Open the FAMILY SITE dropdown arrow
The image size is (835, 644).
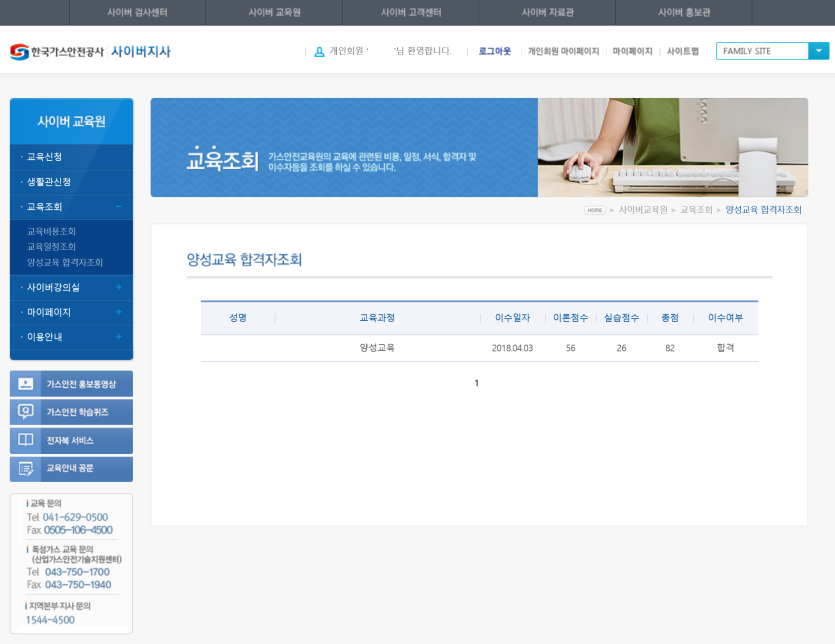point(818,51)
